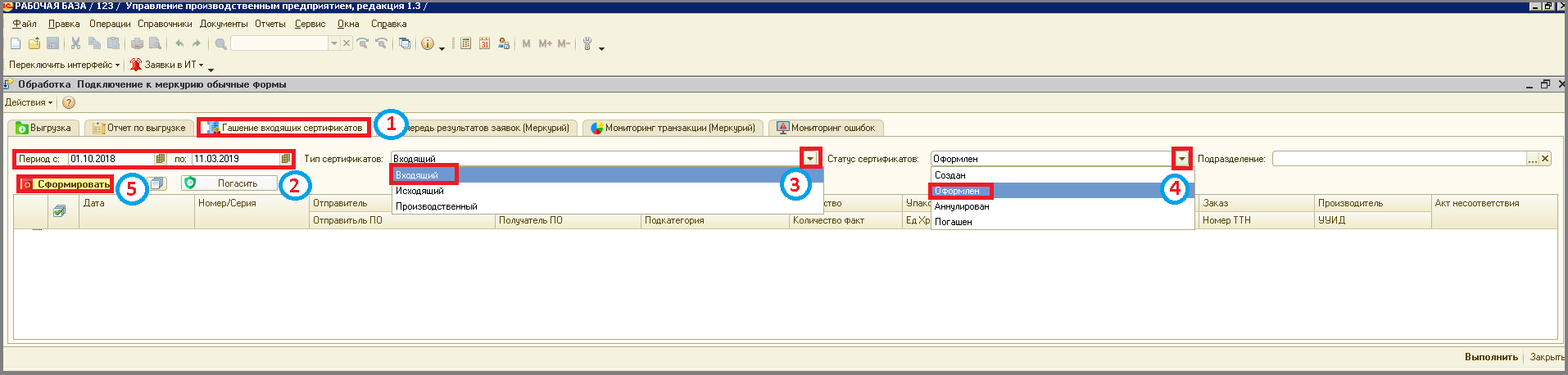
Task: Switch to Отчет по выгрузке tab
Action: pyautogui.click(x=139, y=128)
